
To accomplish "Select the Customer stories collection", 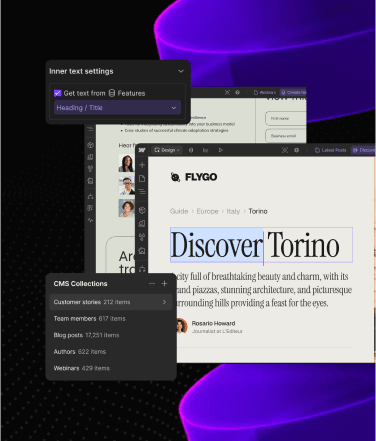I will point(111,302).
